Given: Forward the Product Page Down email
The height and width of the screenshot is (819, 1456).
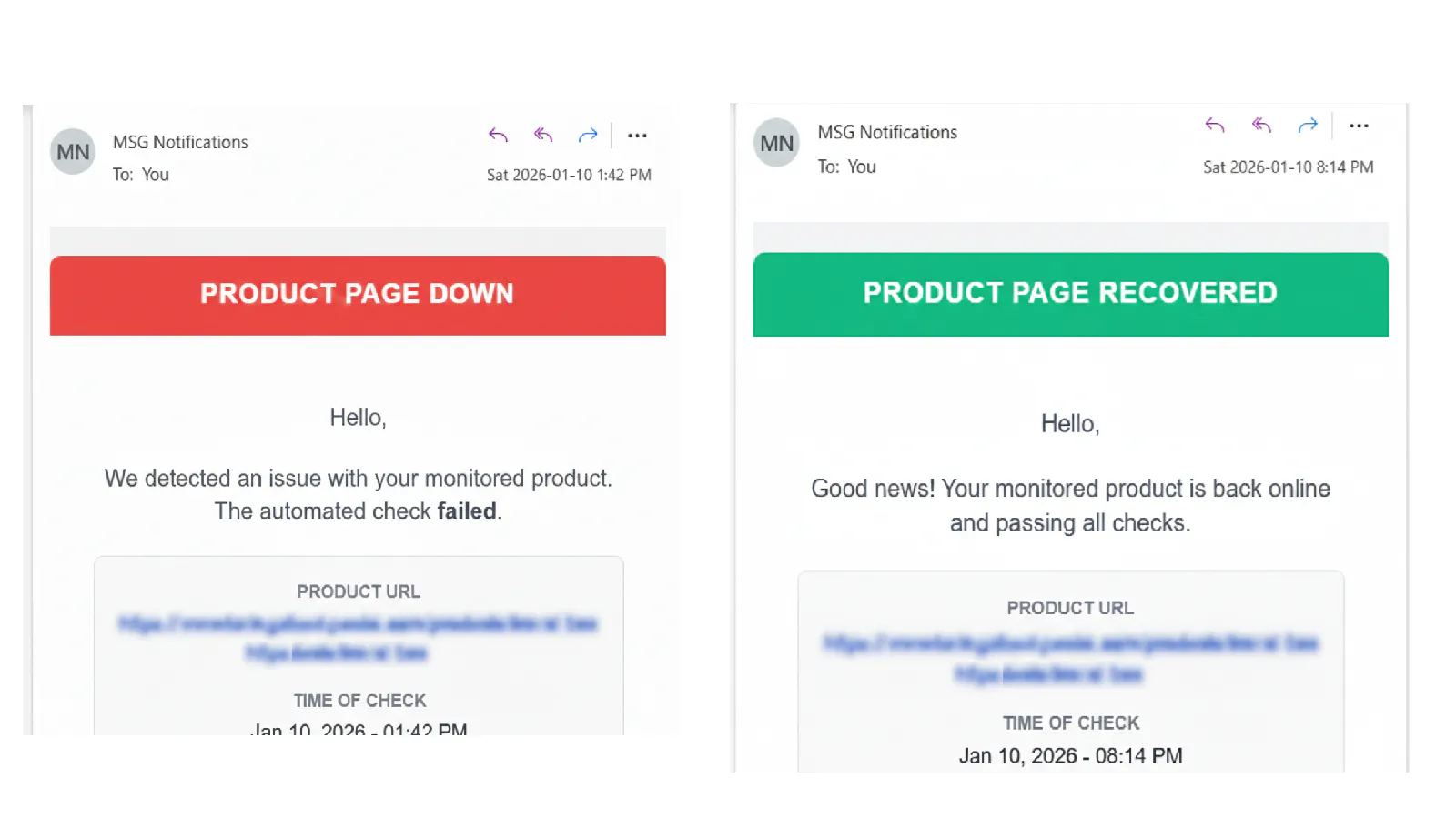Looking at the screenshot, I should (588, 136).
